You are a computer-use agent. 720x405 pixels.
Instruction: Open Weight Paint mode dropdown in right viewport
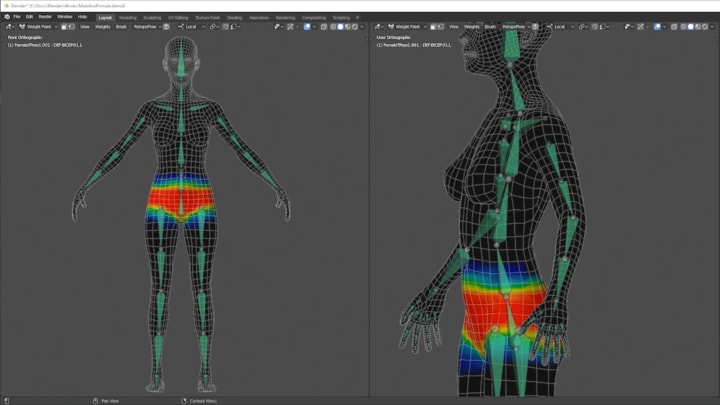(x=407, y=27)
